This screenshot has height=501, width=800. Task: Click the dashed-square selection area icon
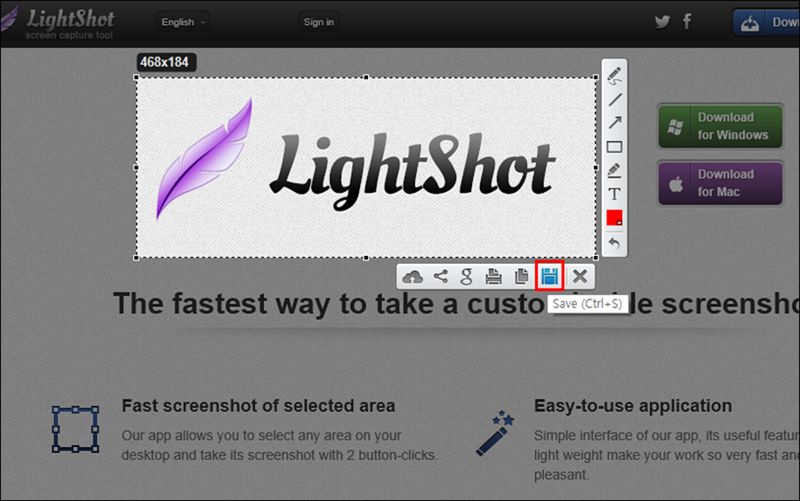tap(76, 429)
